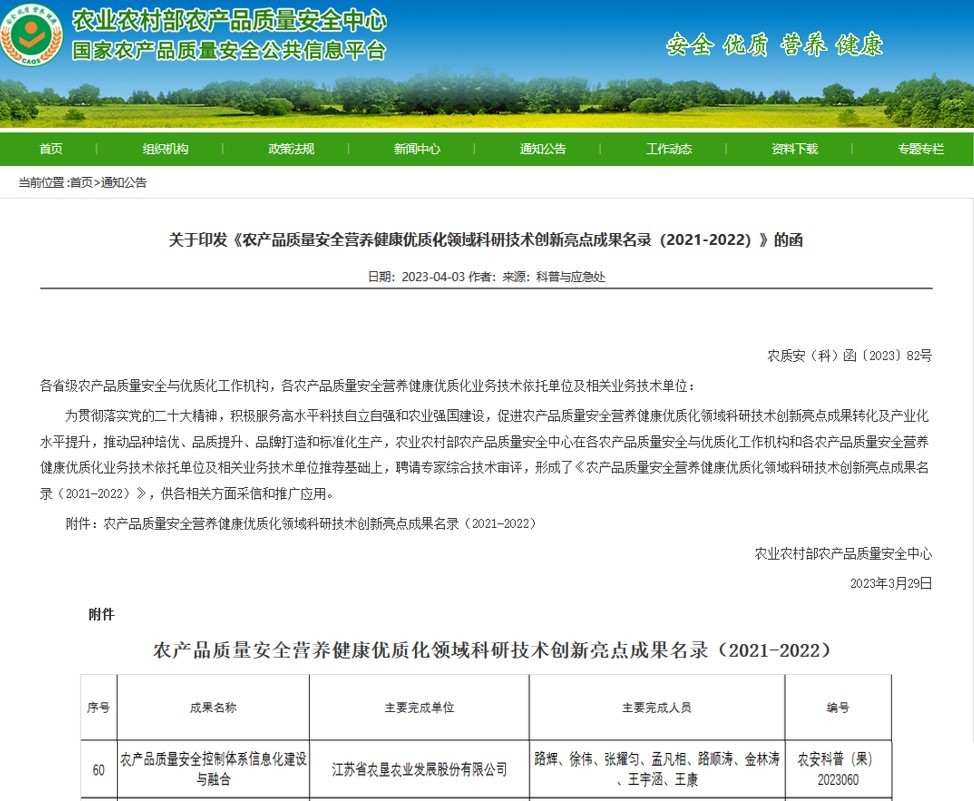Click the 农安科普(果) 2023060 code cell

tap(837, 770)
